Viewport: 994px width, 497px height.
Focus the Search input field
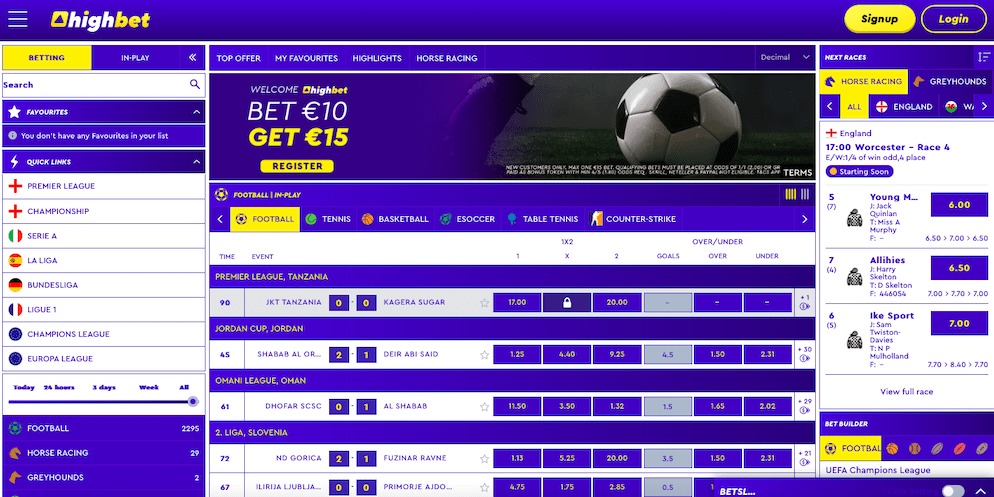click(95, 84)
